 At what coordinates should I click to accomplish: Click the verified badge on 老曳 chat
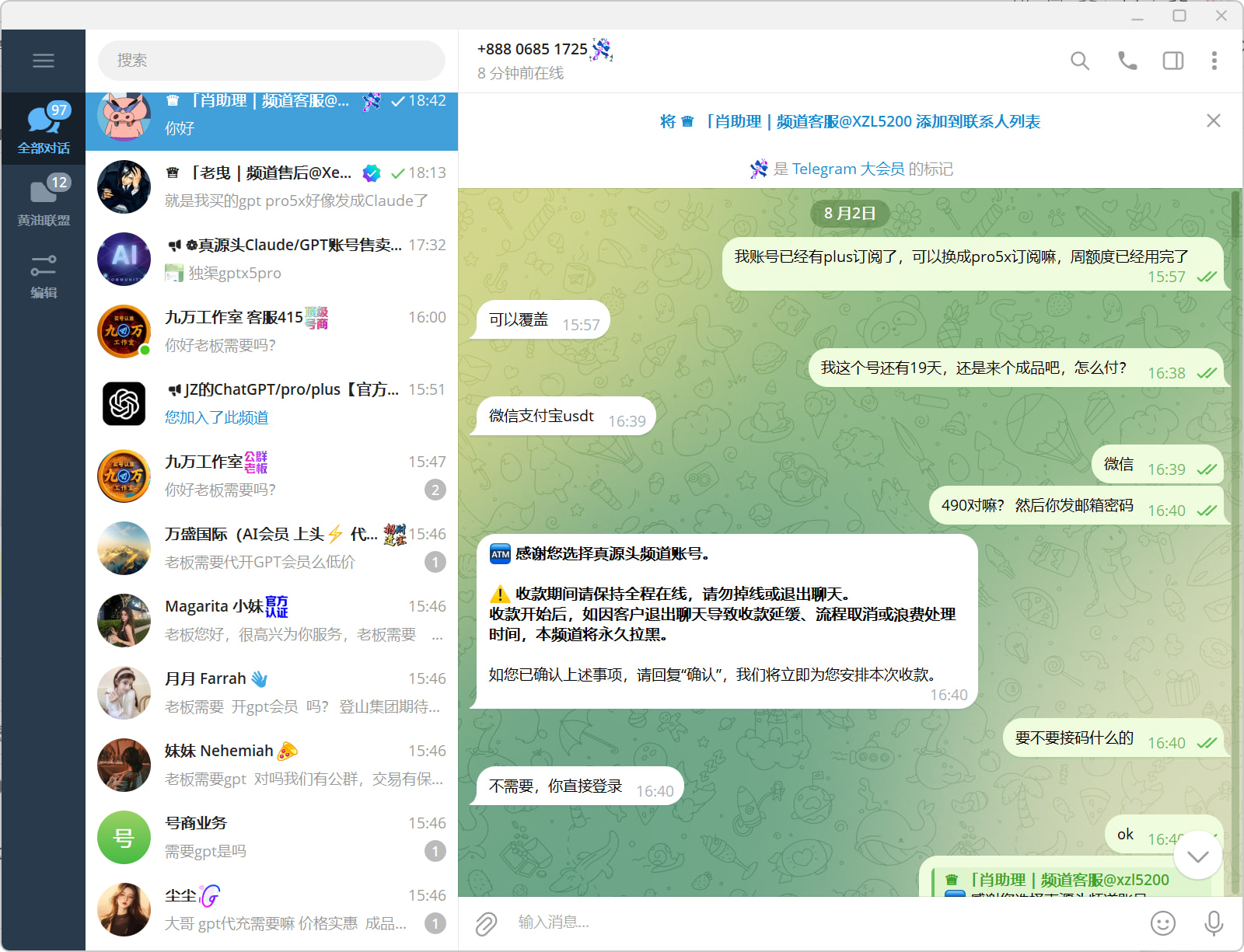pyautogui.click(x=372, y=173)
